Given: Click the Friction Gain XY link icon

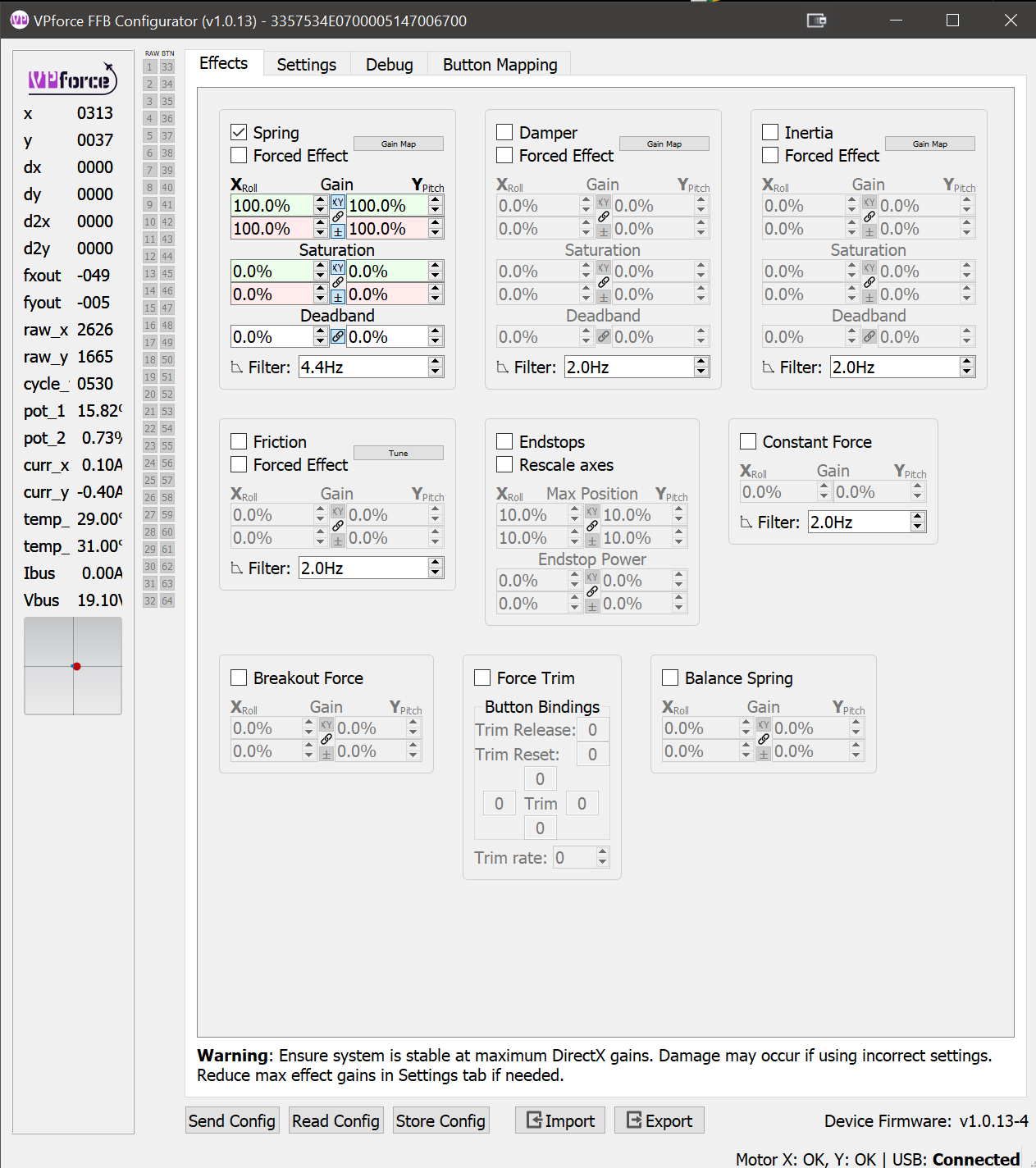Looking at the screenshot, I should pyautogui.click(x=338, y=511).
